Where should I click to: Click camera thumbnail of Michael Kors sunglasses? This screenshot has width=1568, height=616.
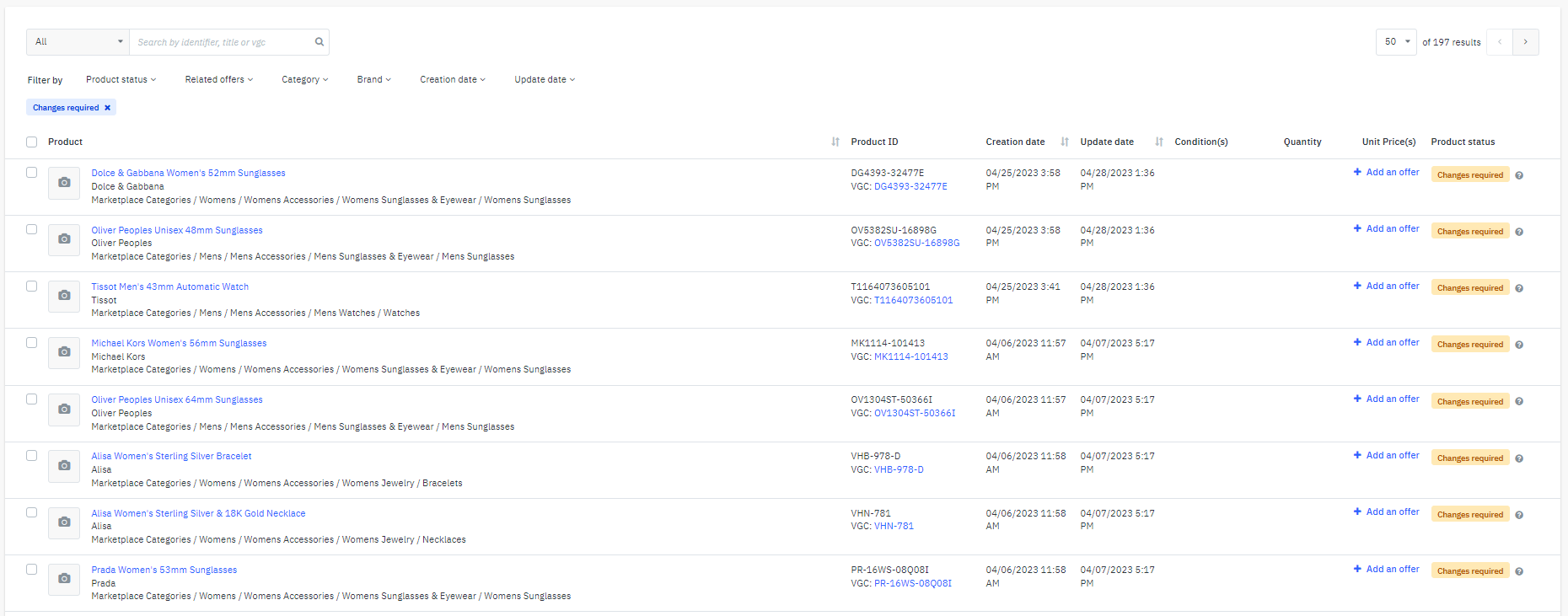pos(64,352)
